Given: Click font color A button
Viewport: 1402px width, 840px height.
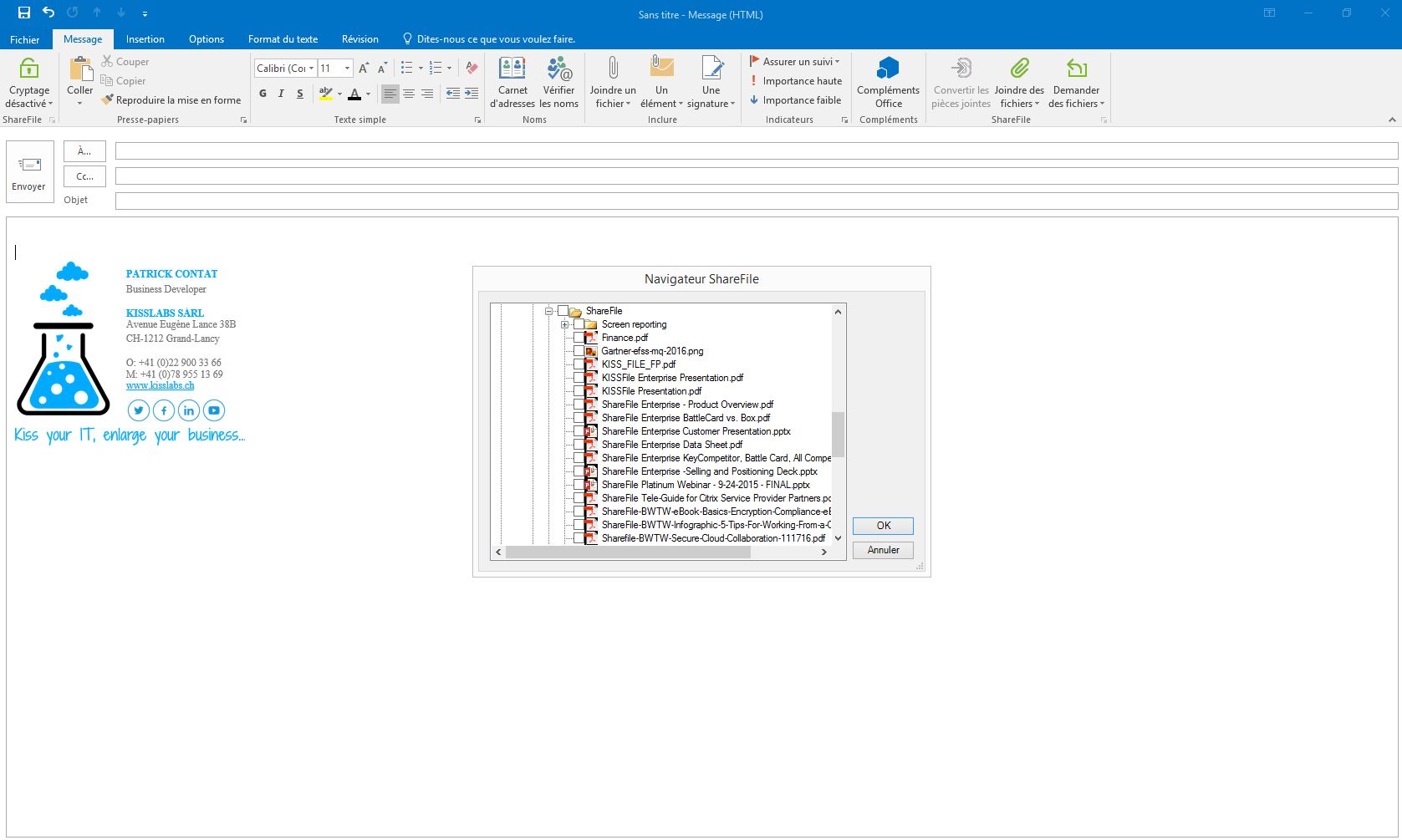Looking at the screenshot, I should [x=355, y=94].
